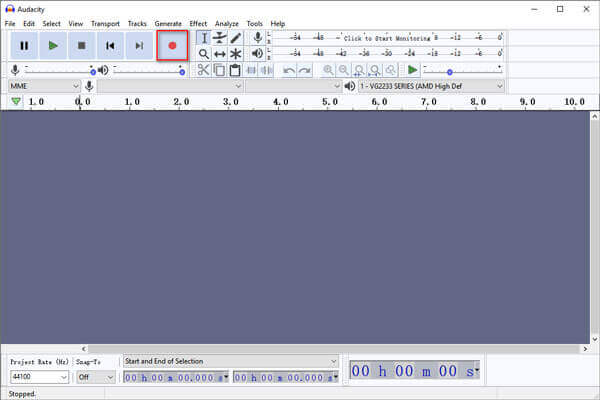The height and width of the screenshot is (400, 600).
Task: Click the recording volume slider
Action: (59, 71)
